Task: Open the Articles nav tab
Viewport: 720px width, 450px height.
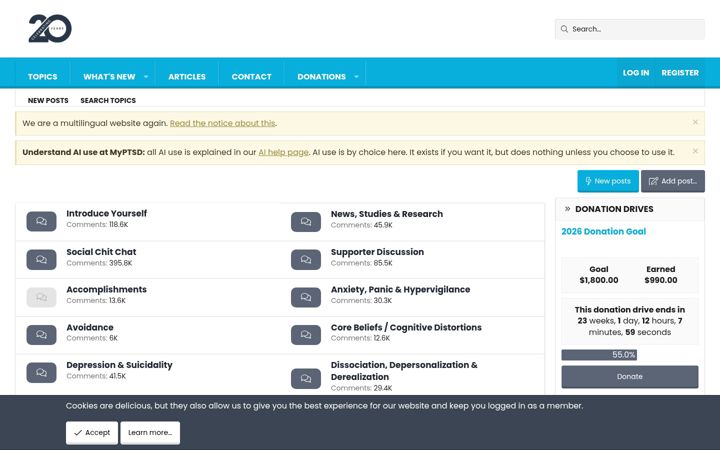Action: (187, 77)
